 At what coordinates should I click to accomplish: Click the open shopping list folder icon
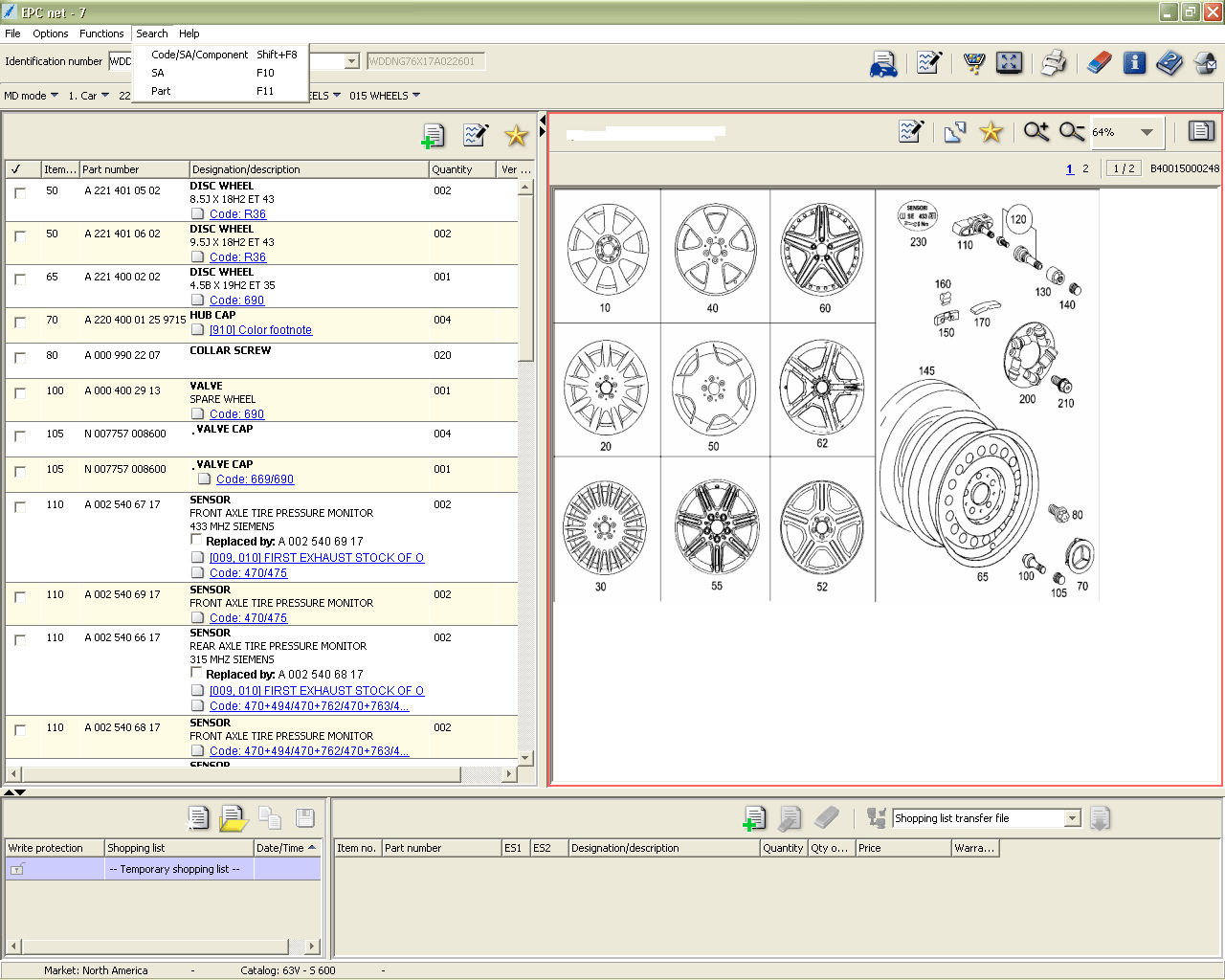click(234, 818)
